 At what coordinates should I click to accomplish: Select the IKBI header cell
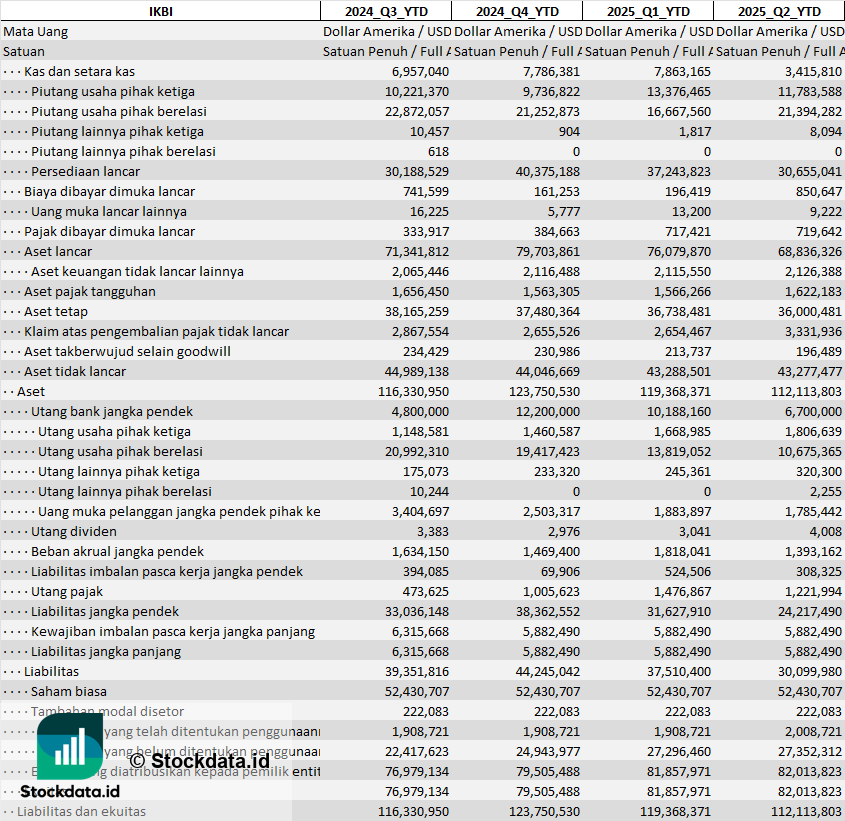point(160,11)
